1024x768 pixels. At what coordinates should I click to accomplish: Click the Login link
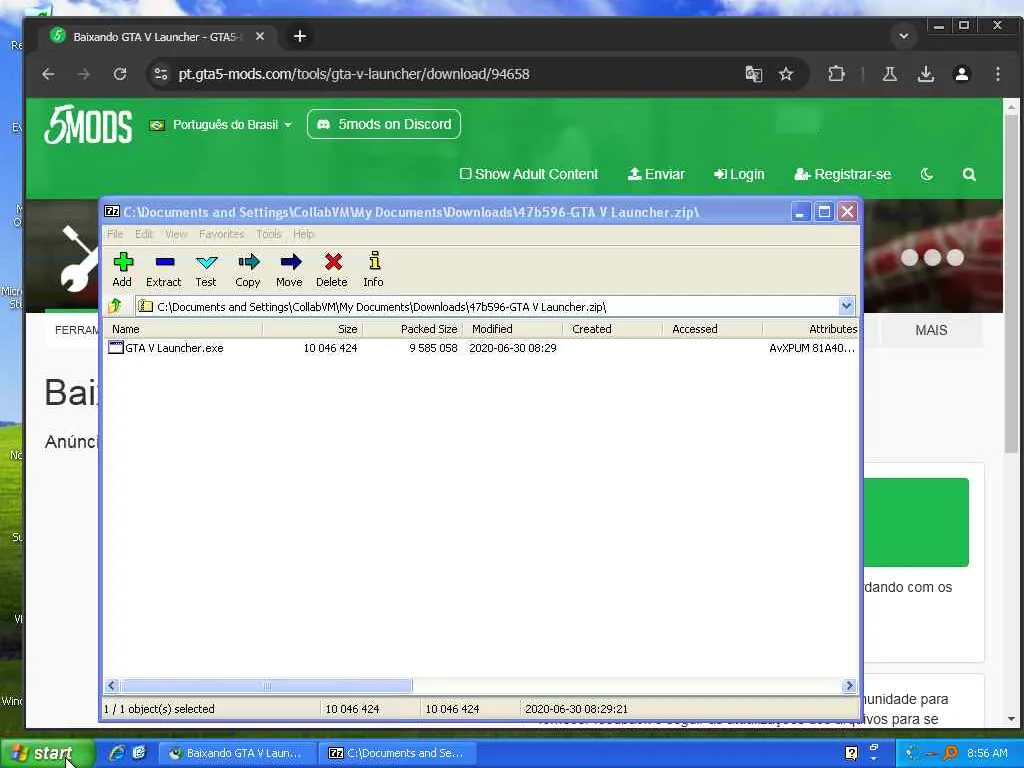739,174
